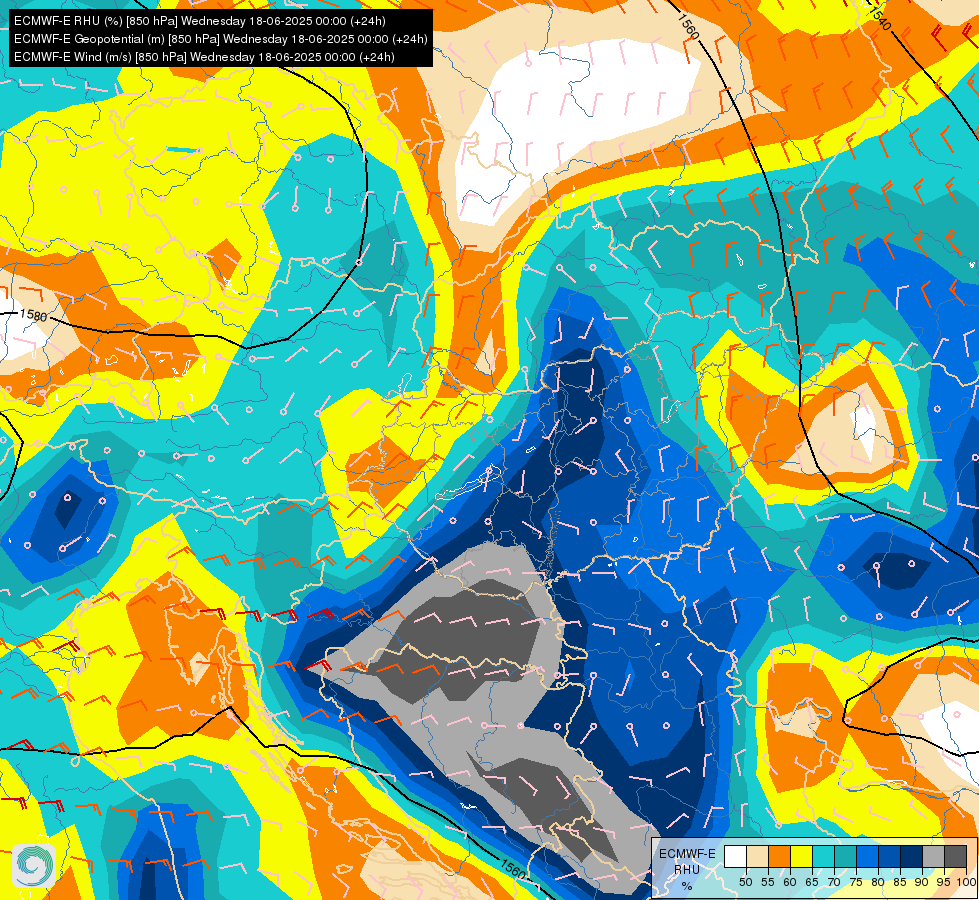The height and width of the screenshot is (900, 979).
Task: Click the legend value 55
Action: click(x=768, y=882)
